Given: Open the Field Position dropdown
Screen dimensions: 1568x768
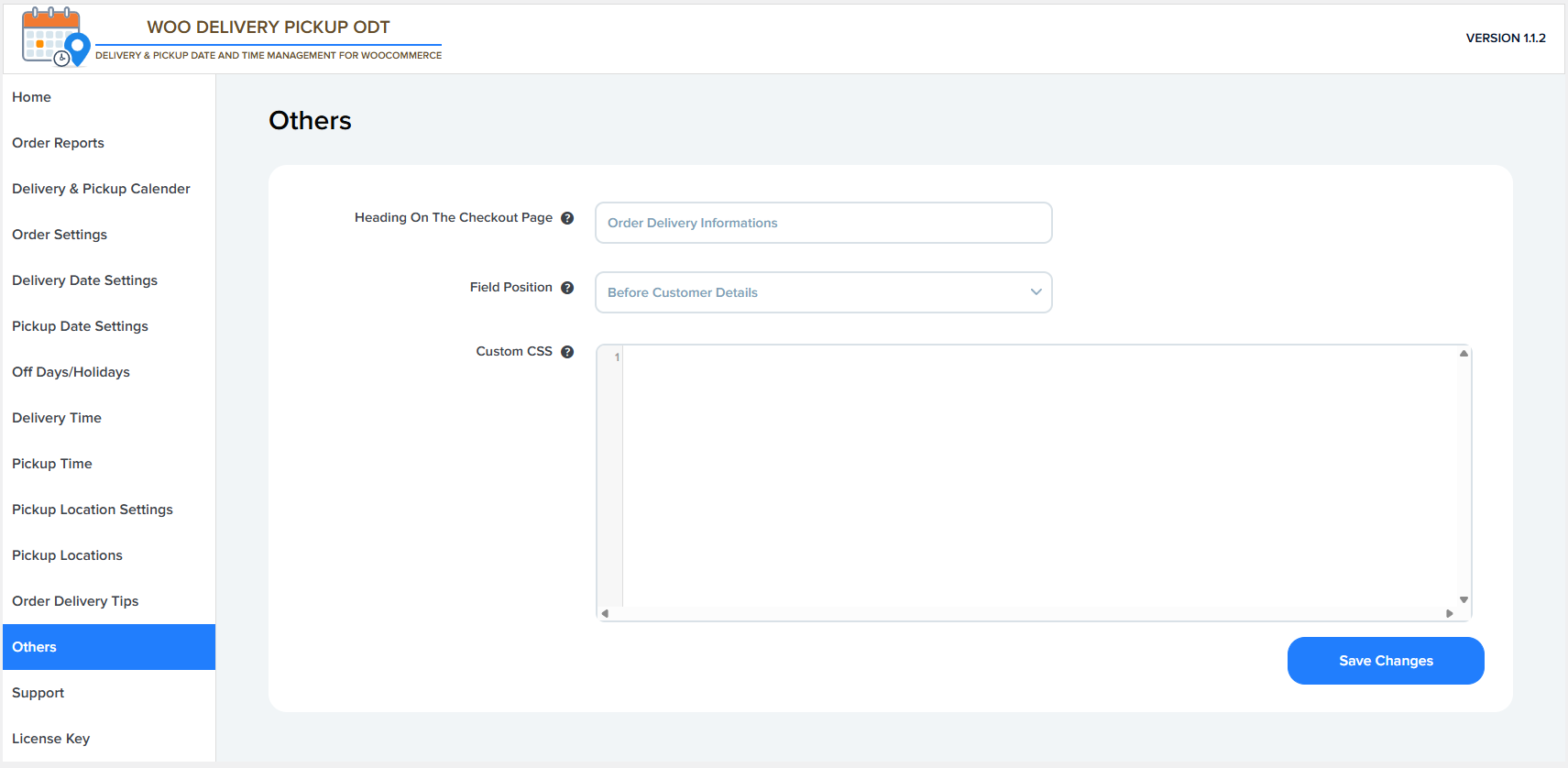Looking at the screenshot, I should (822, 292).
